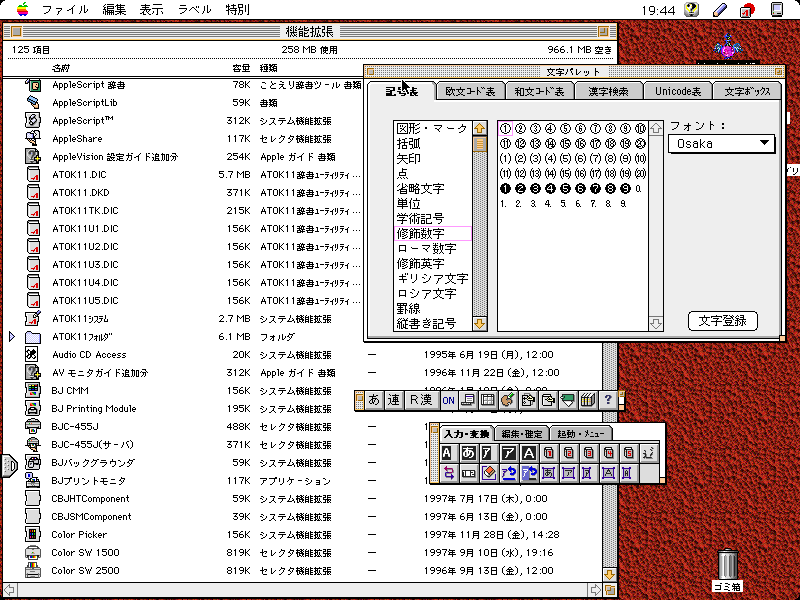Click down arrow of category list scrollbar
This screenshot has height=600, width=800.
pyautogui.click(x=480, y=323)
